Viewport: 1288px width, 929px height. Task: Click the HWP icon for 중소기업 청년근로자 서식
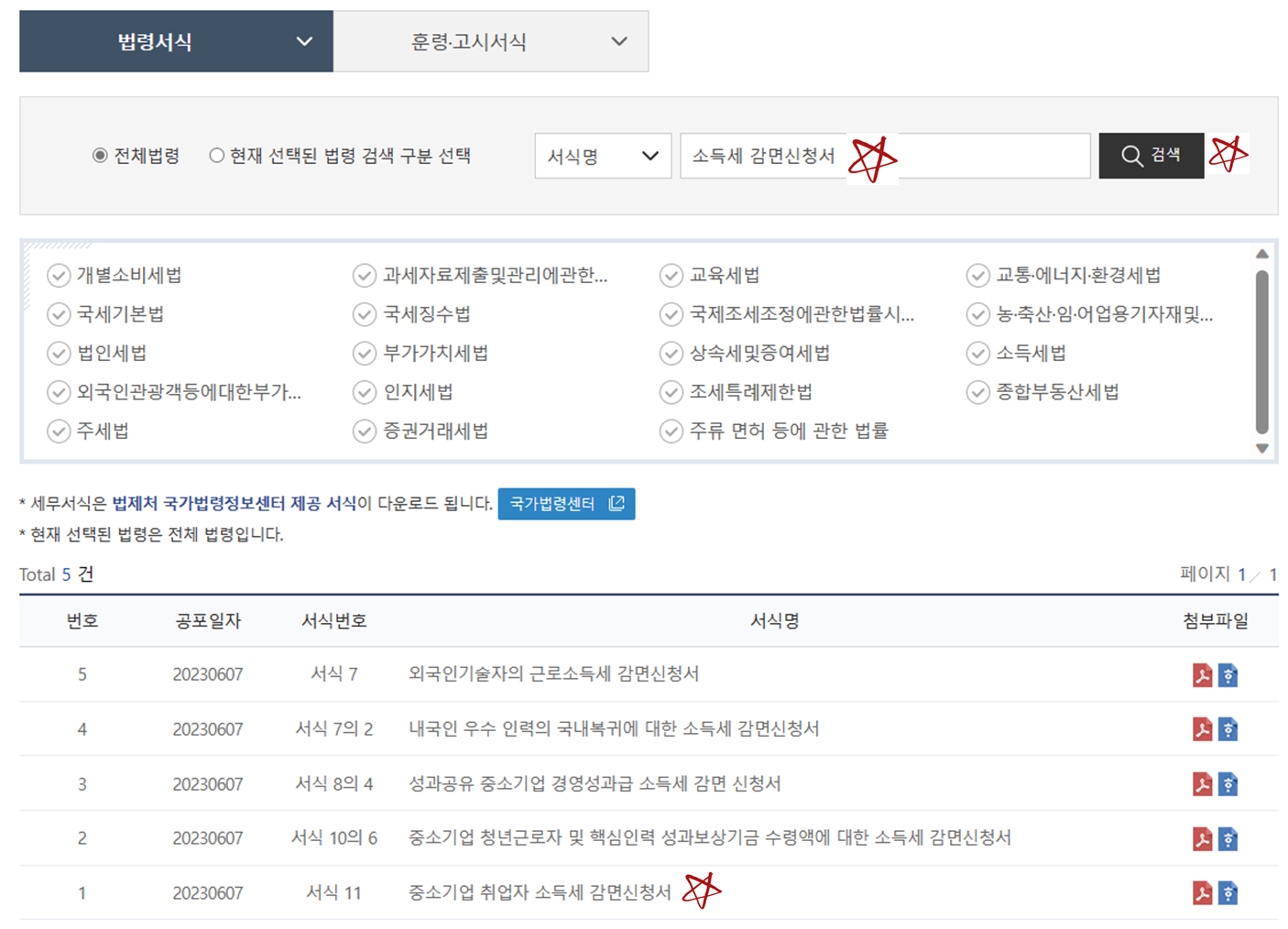[1228, 837]
